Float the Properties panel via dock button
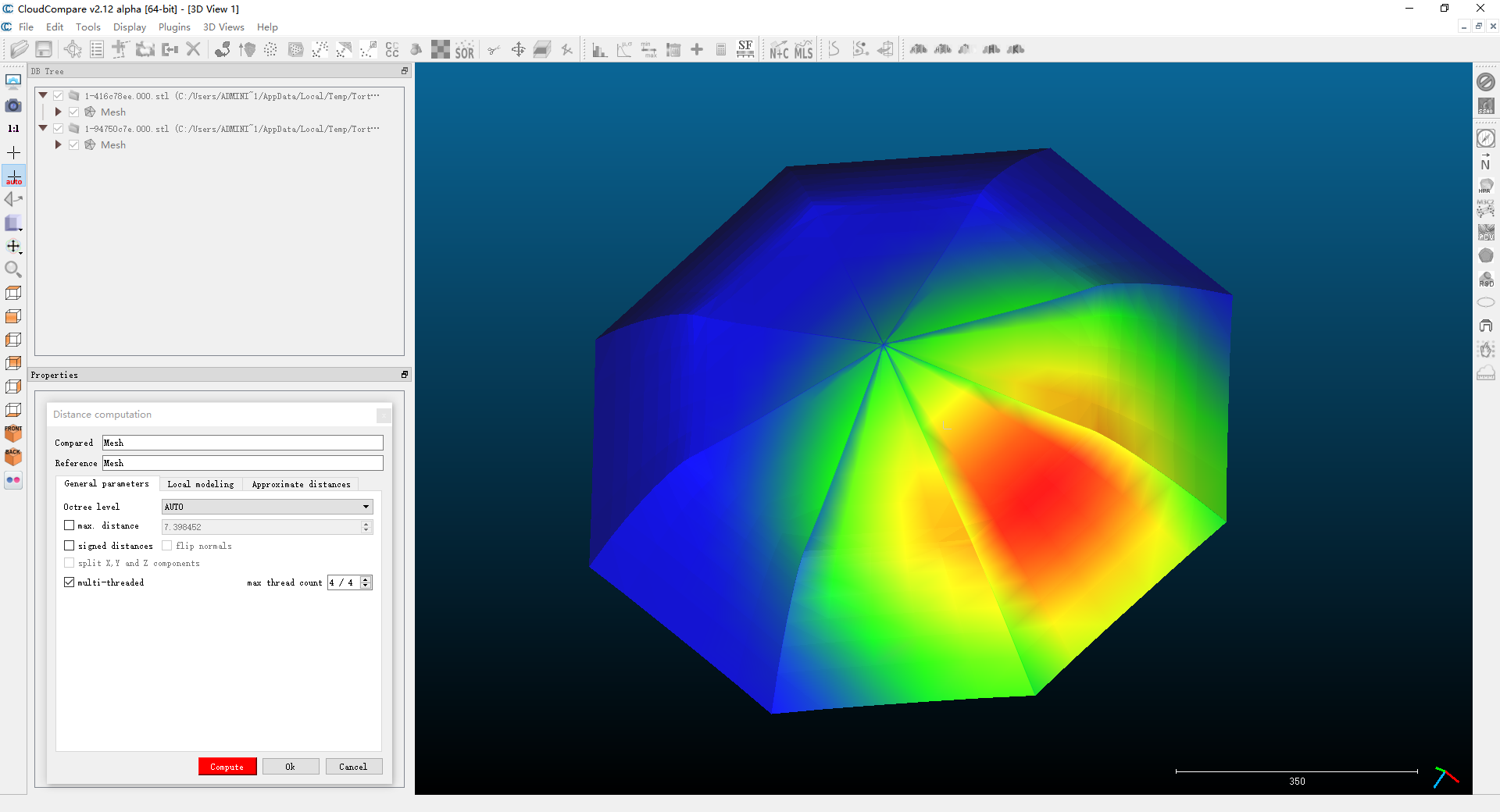This screenshot has height=812, width=1500. tap(405, 375)
